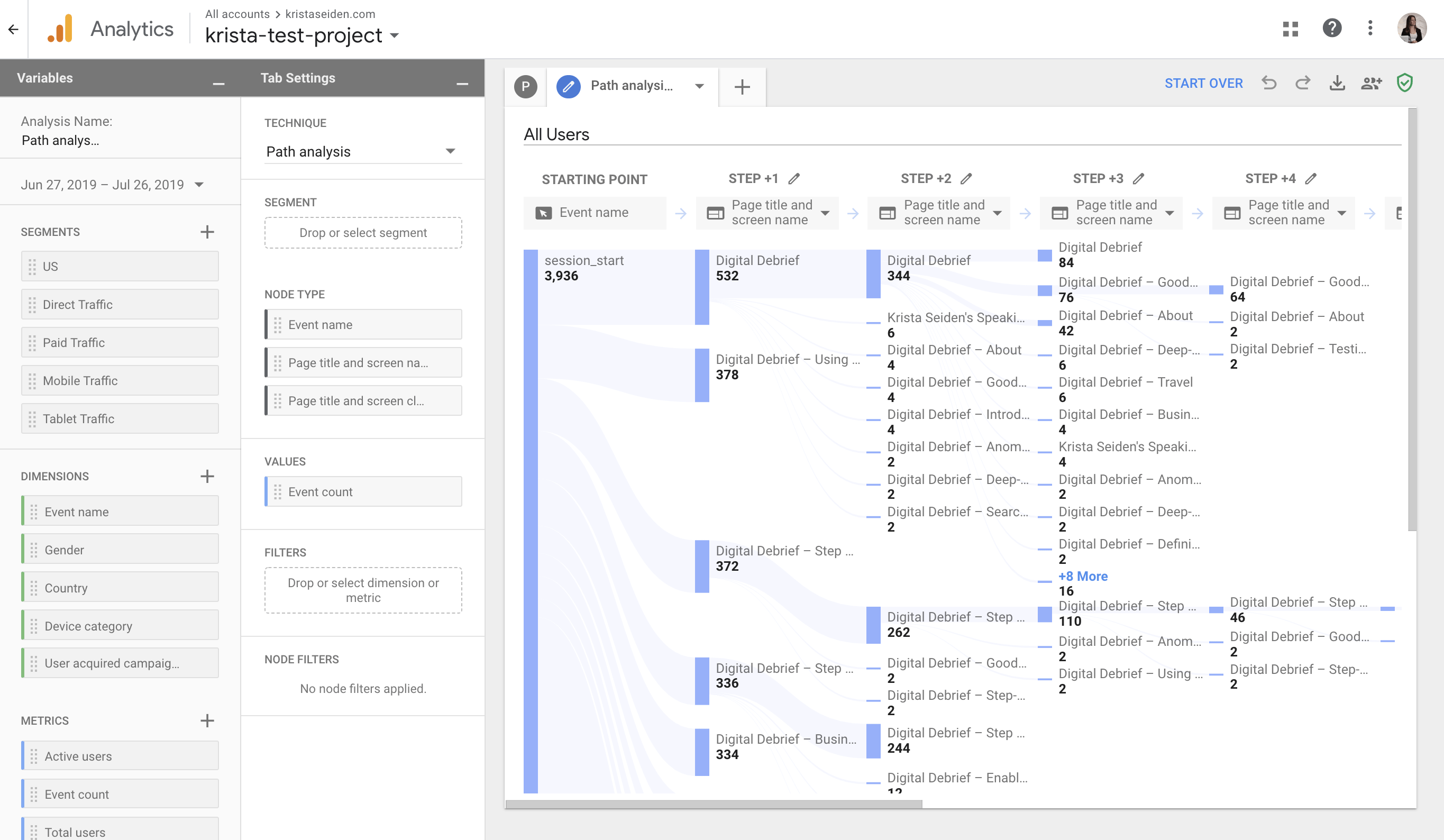The width and height of the screenshot is (1444, 840).
Task: Click START OVER button to reset analysis
Action: tap(1204, 83)
